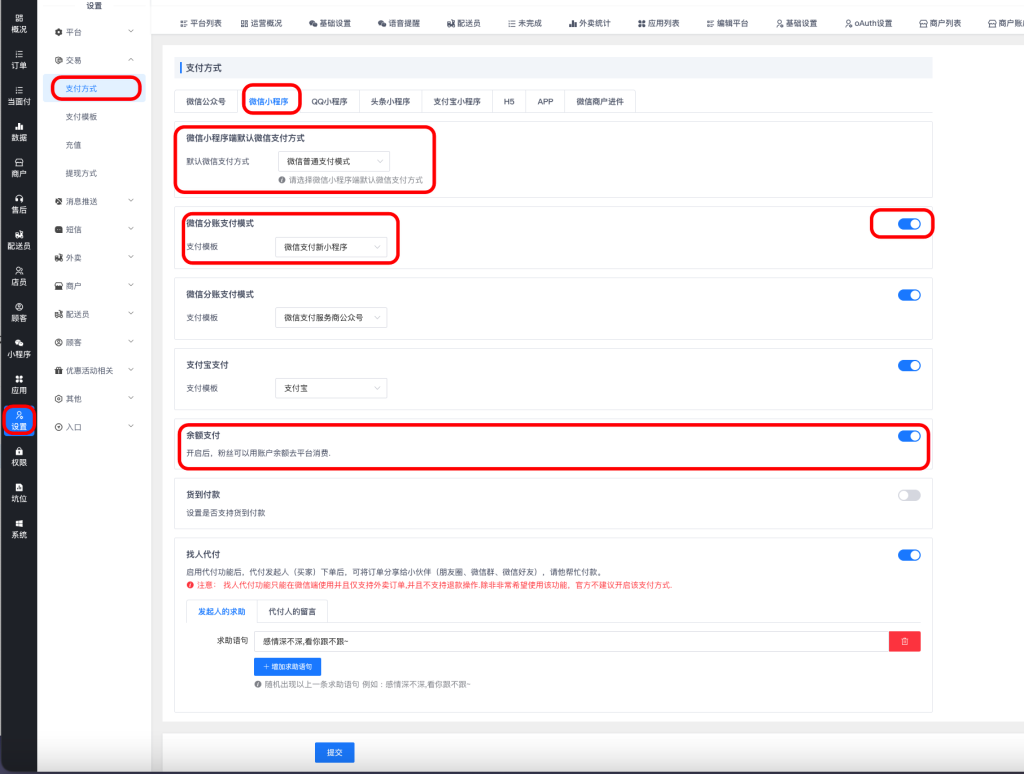Open the 系统 system sidebar icon

click(x=19, y=528)
